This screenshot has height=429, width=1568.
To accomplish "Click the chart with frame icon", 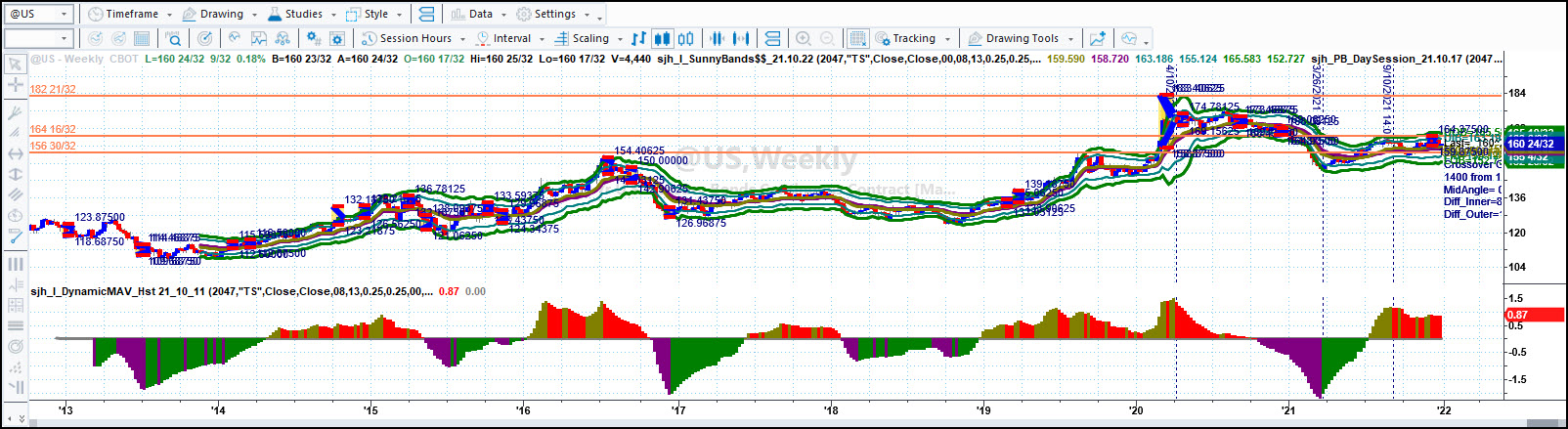I will [259, 38].
